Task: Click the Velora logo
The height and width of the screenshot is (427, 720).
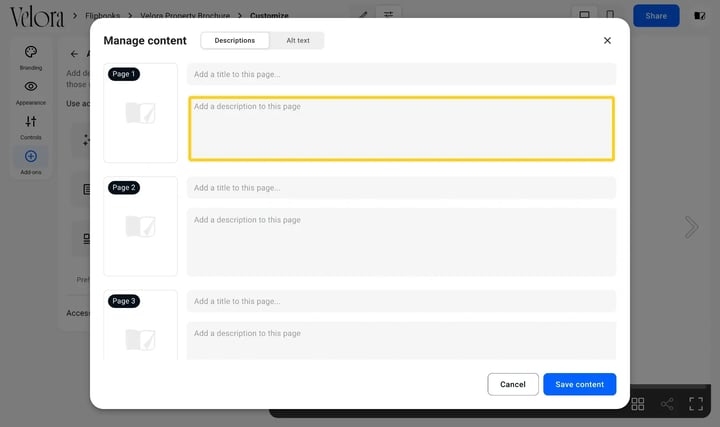Action: click(x=37, y=17)
